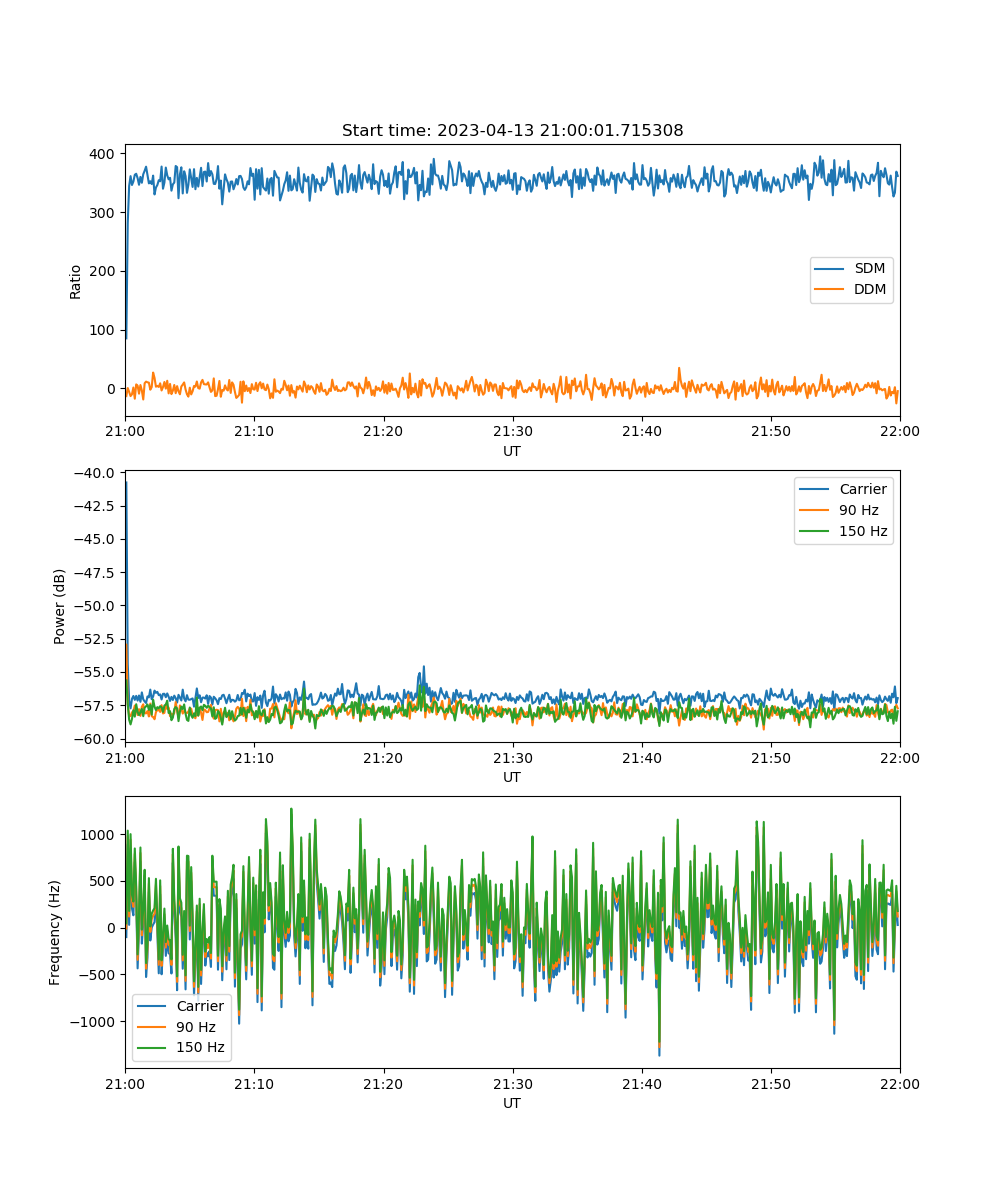
Task: Select the DDM legend entry
Action: tap(870, 289)
